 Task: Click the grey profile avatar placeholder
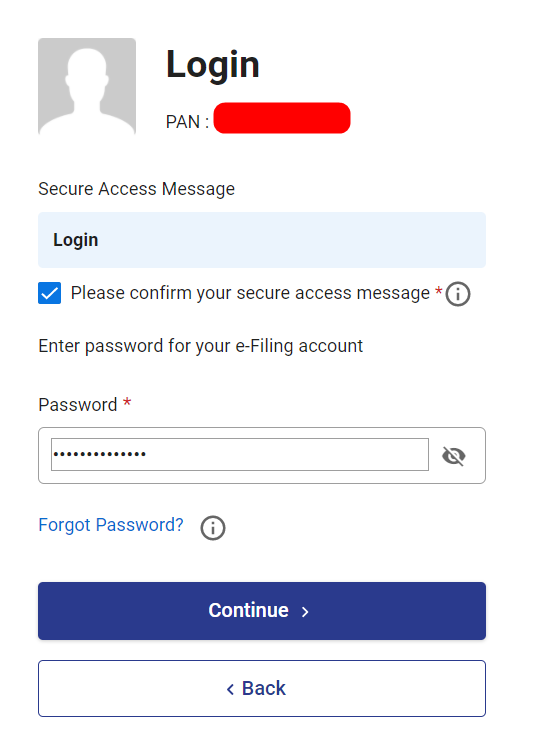[x=87, y=86]
